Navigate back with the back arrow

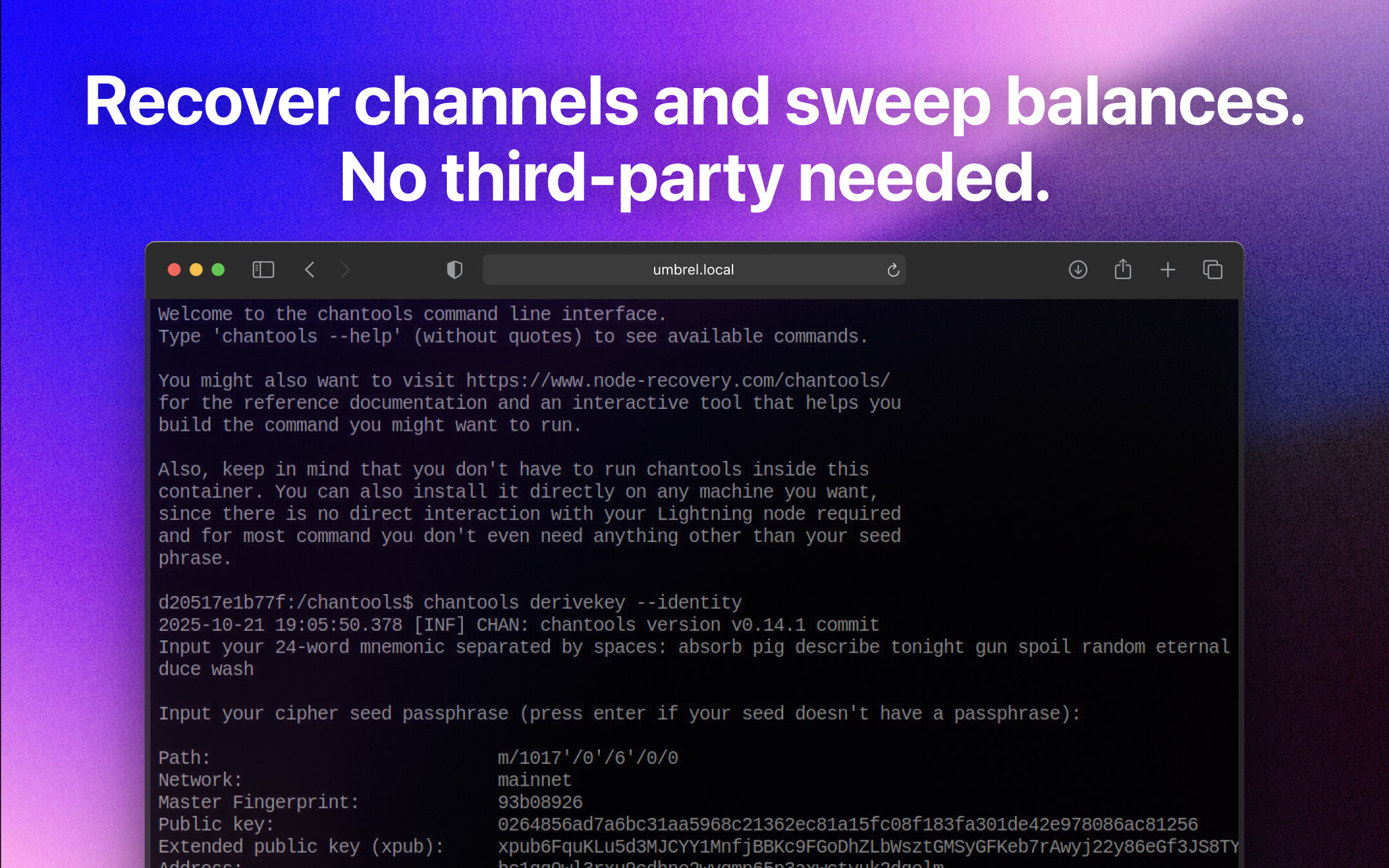pos(310,269)
